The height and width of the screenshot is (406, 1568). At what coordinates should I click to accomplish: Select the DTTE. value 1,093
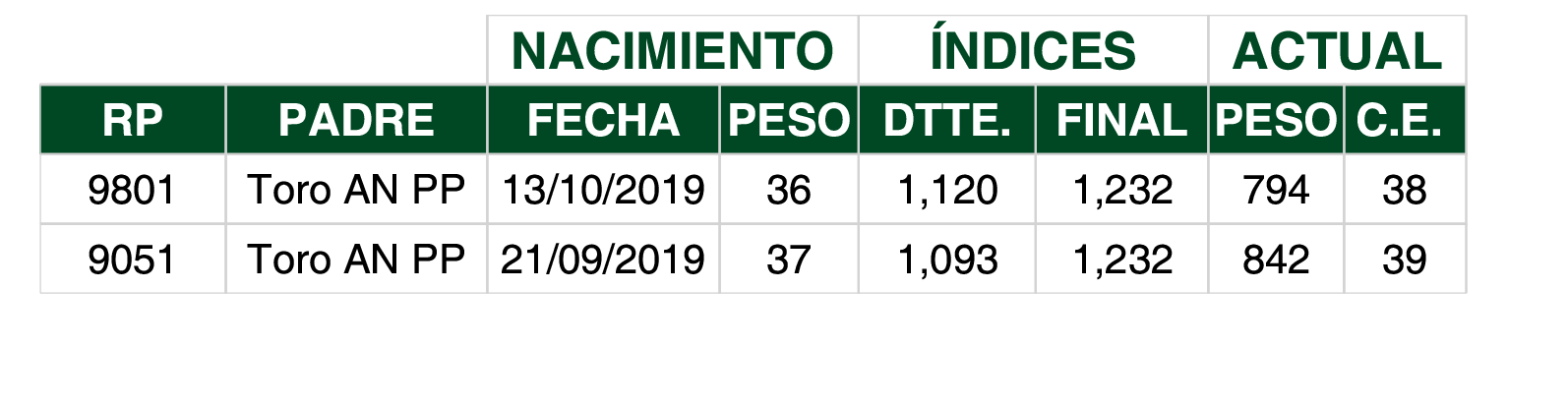(946, 260)
